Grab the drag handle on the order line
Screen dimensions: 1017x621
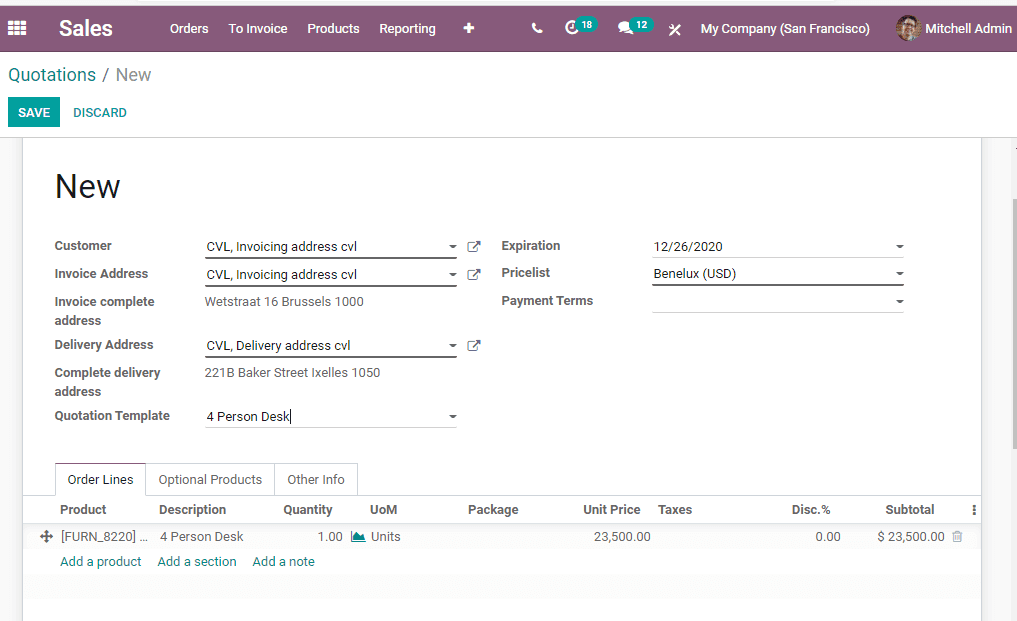click(46, 536)
